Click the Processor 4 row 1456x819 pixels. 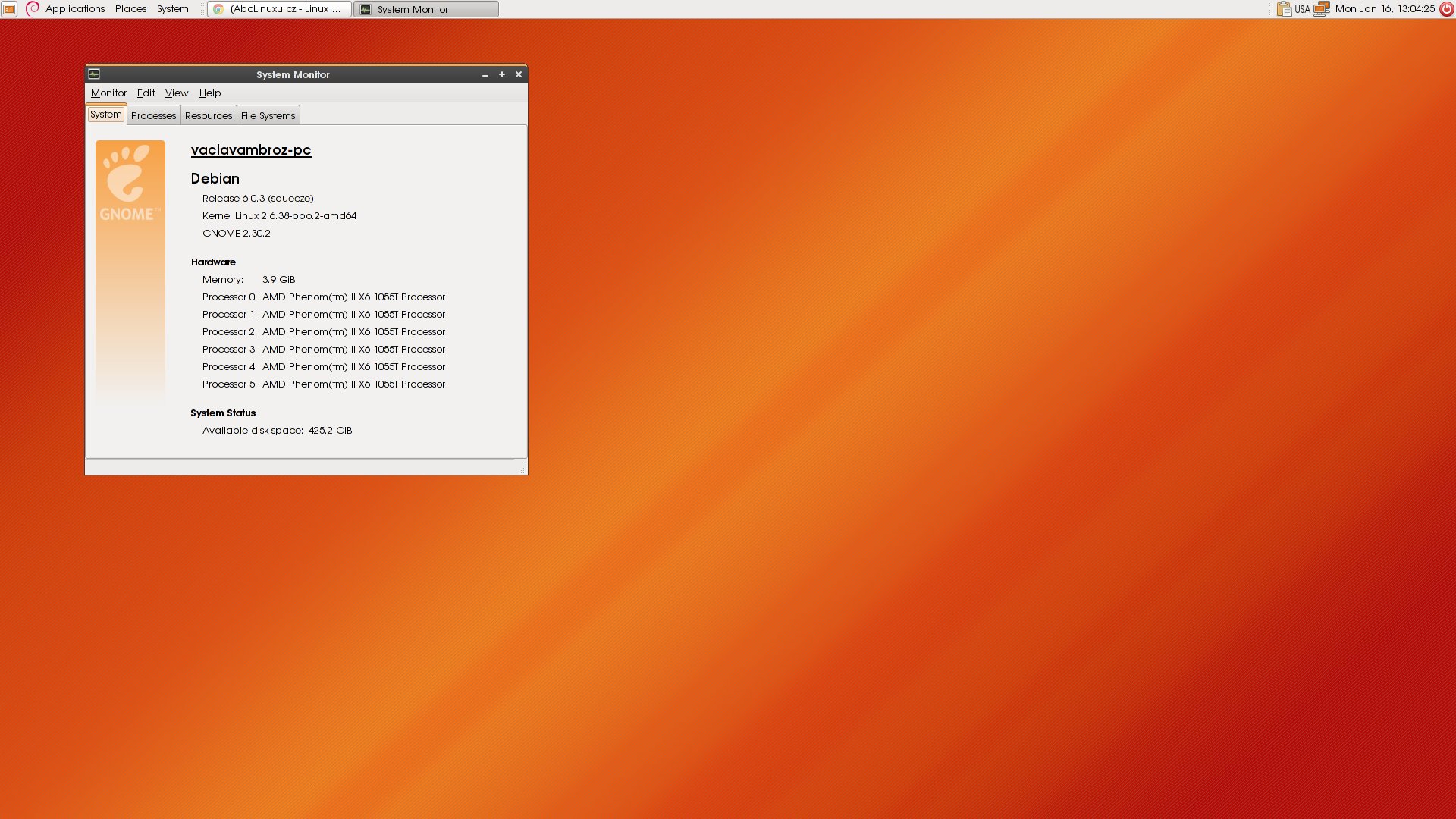tap(324, 367)
